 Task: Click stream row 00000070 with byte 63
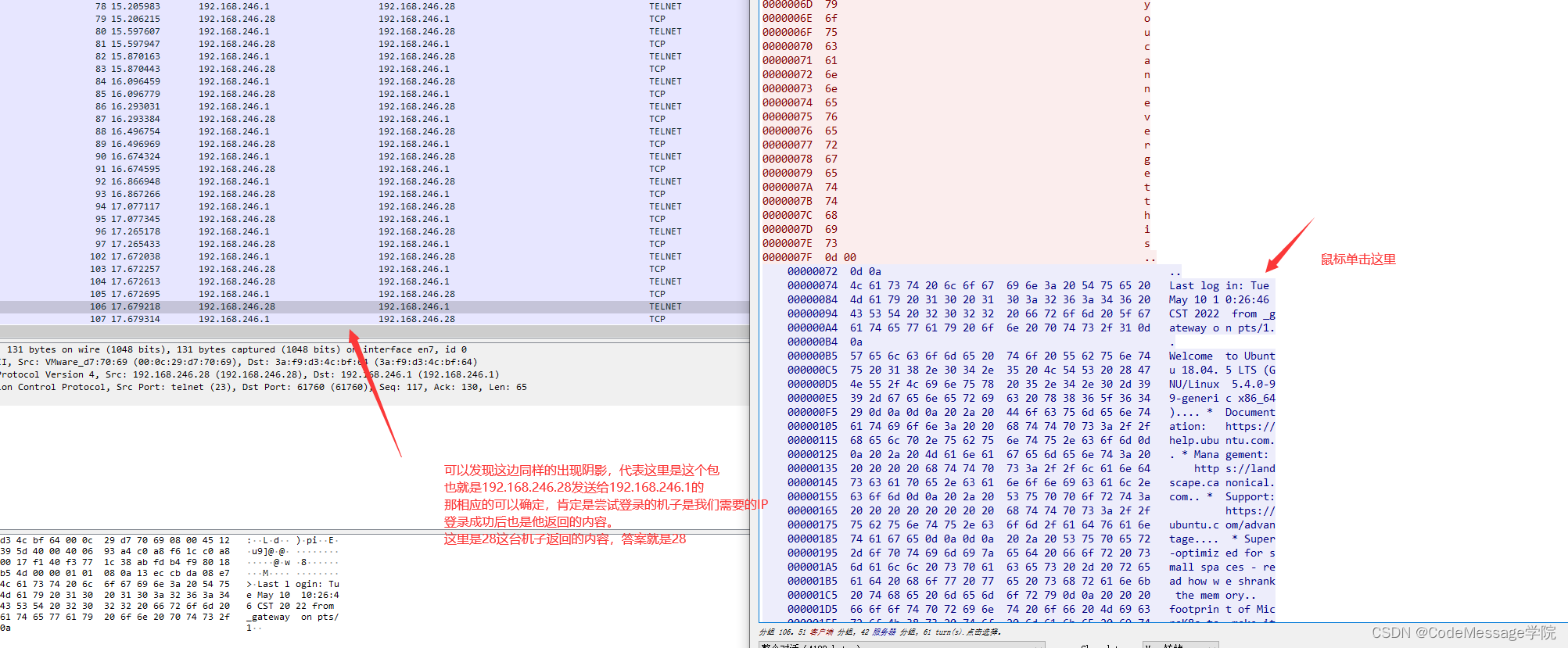pyautogui.click(x=958, y=46)
